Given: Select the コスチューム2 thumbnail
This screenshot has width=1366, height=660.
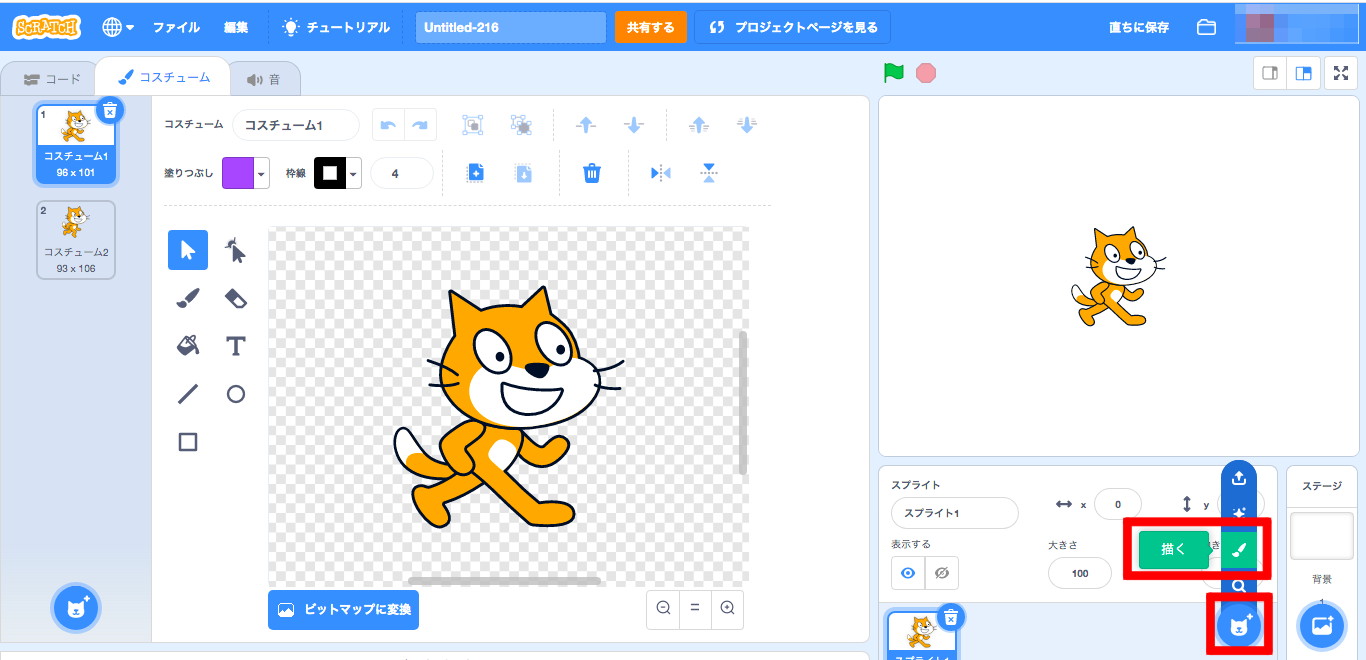Looking at the screenshot, I should pos(76,240).
